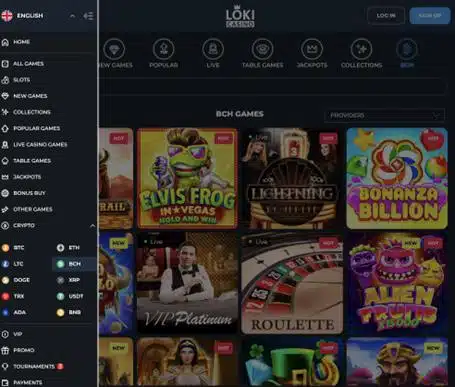Click the Sign Up button

click(430, 15)
